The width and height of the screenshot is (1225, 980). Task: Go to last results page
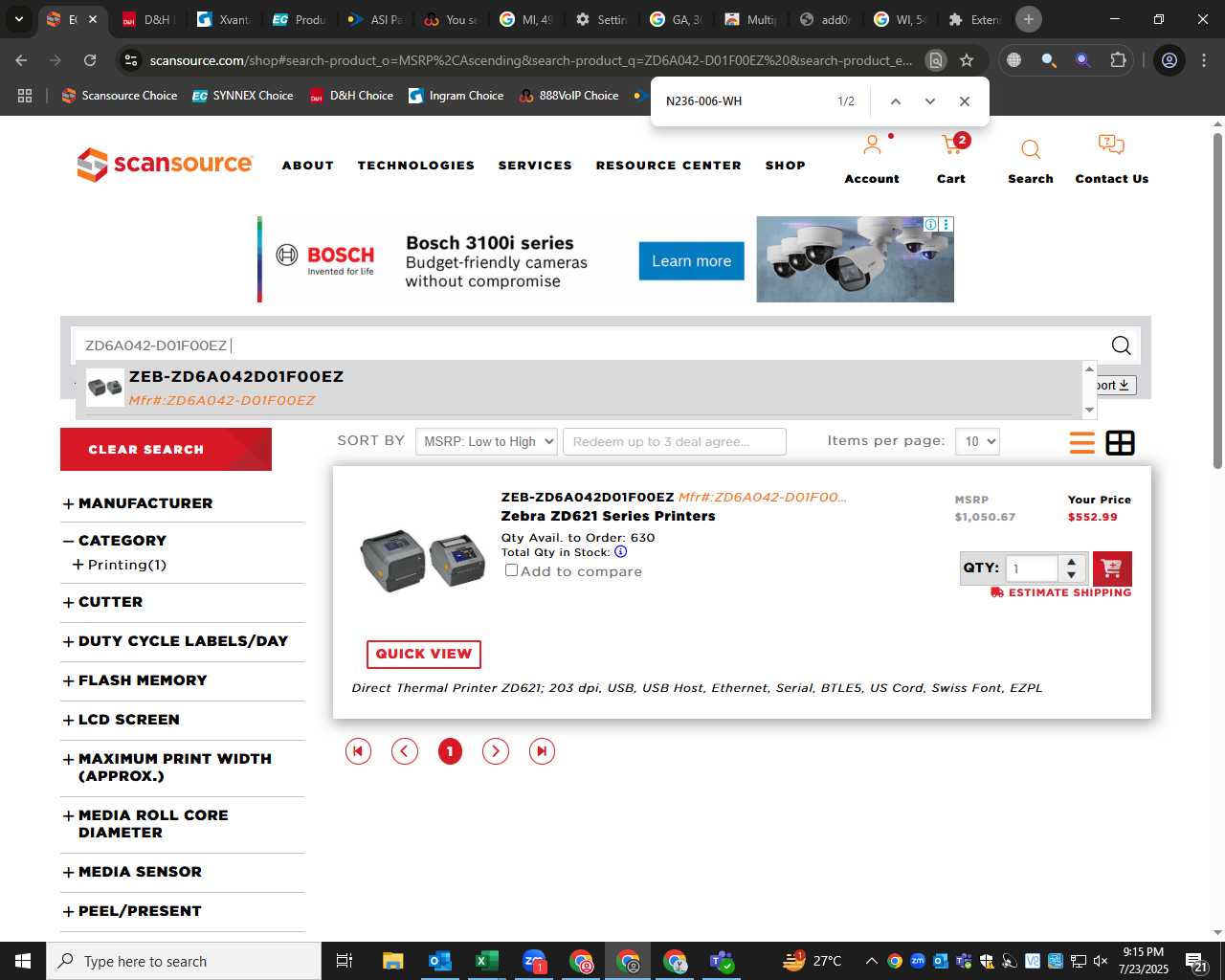tap(542, 751)
